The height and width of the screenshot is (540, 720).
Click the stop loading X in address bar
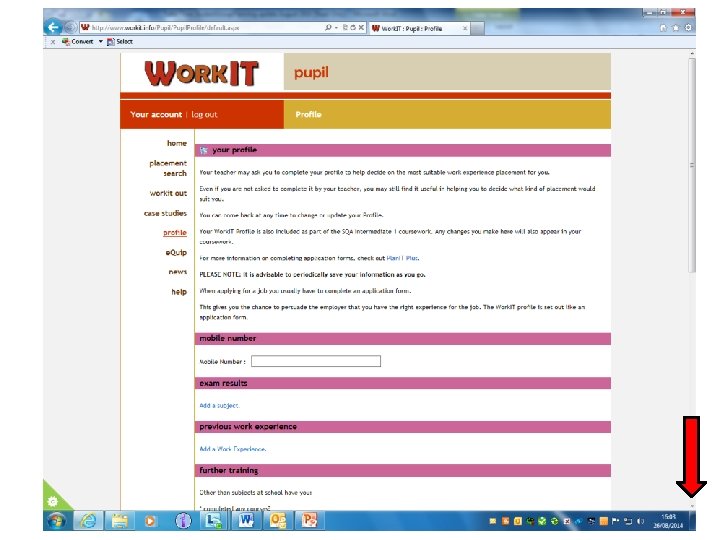[x=361, y=28]
